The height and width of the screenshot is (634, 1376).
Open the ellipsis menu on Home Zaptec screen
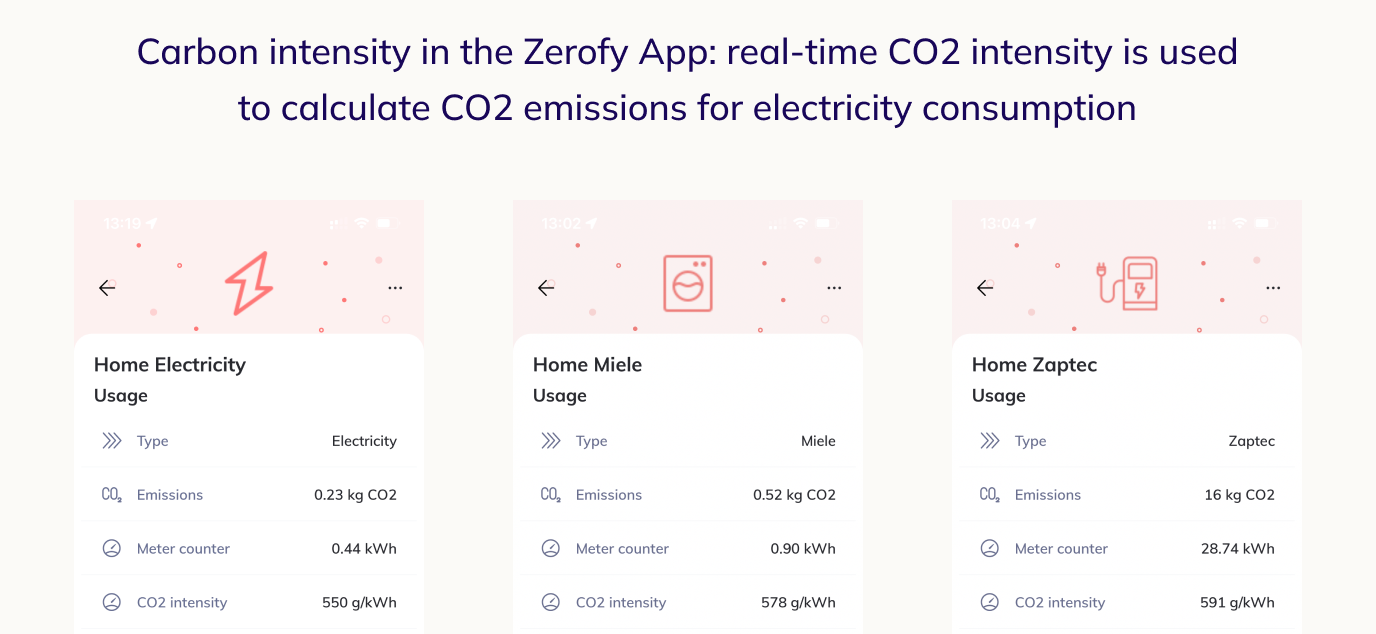coord(1273,288)
